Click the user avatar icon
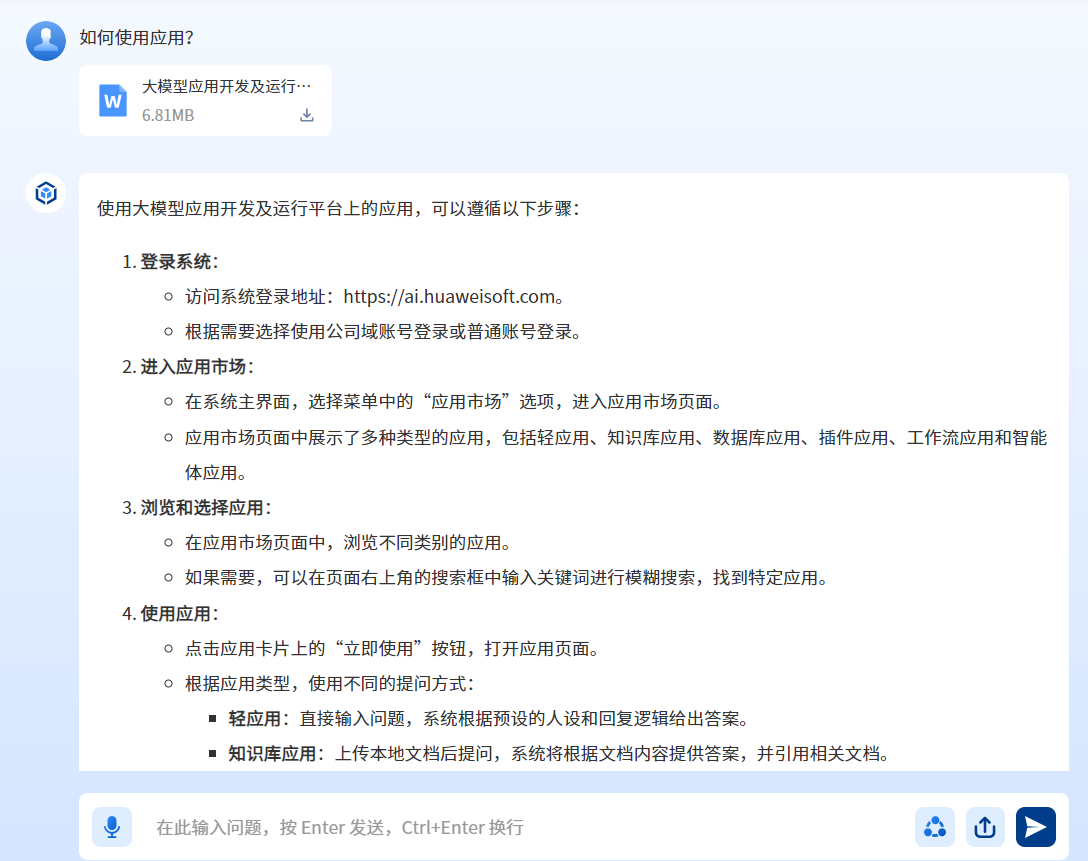Screen dimensions: 1088x861 [46, 40]
